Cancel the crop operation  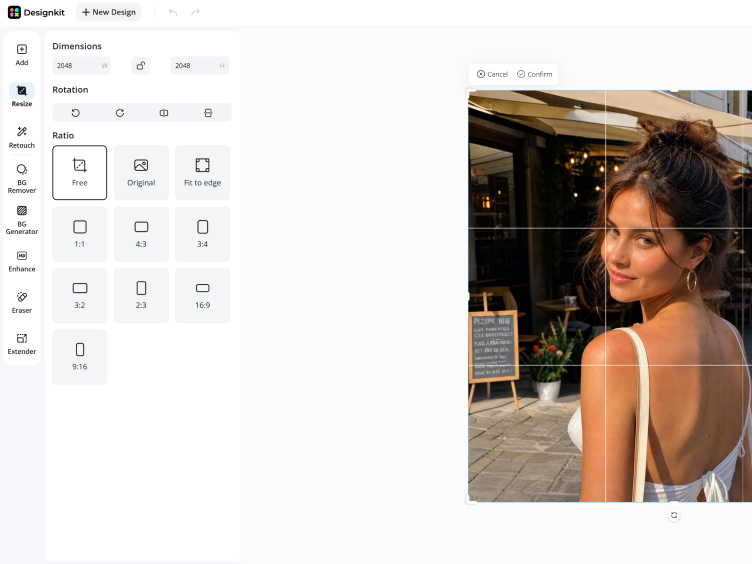point(492,74)
